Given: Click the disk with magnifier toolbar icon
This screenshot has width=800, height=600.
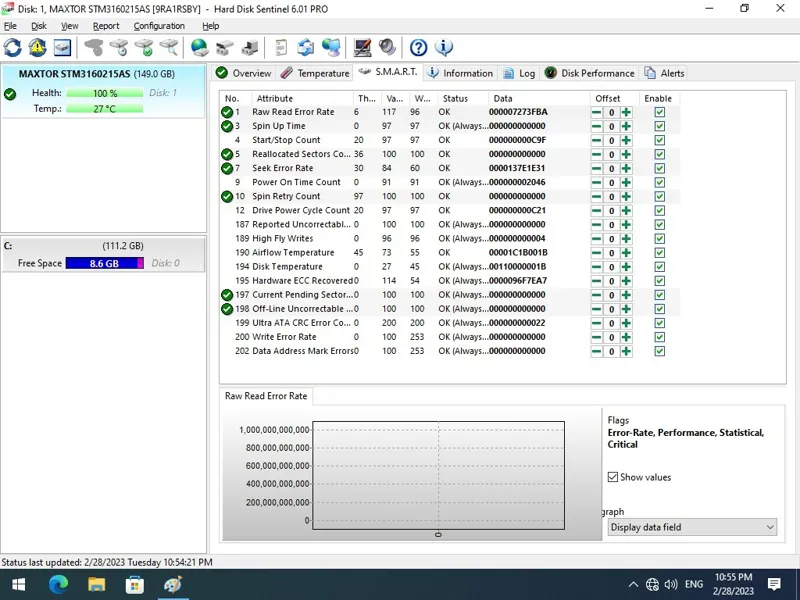Looking at the screenshot, I should coord(169,47).
